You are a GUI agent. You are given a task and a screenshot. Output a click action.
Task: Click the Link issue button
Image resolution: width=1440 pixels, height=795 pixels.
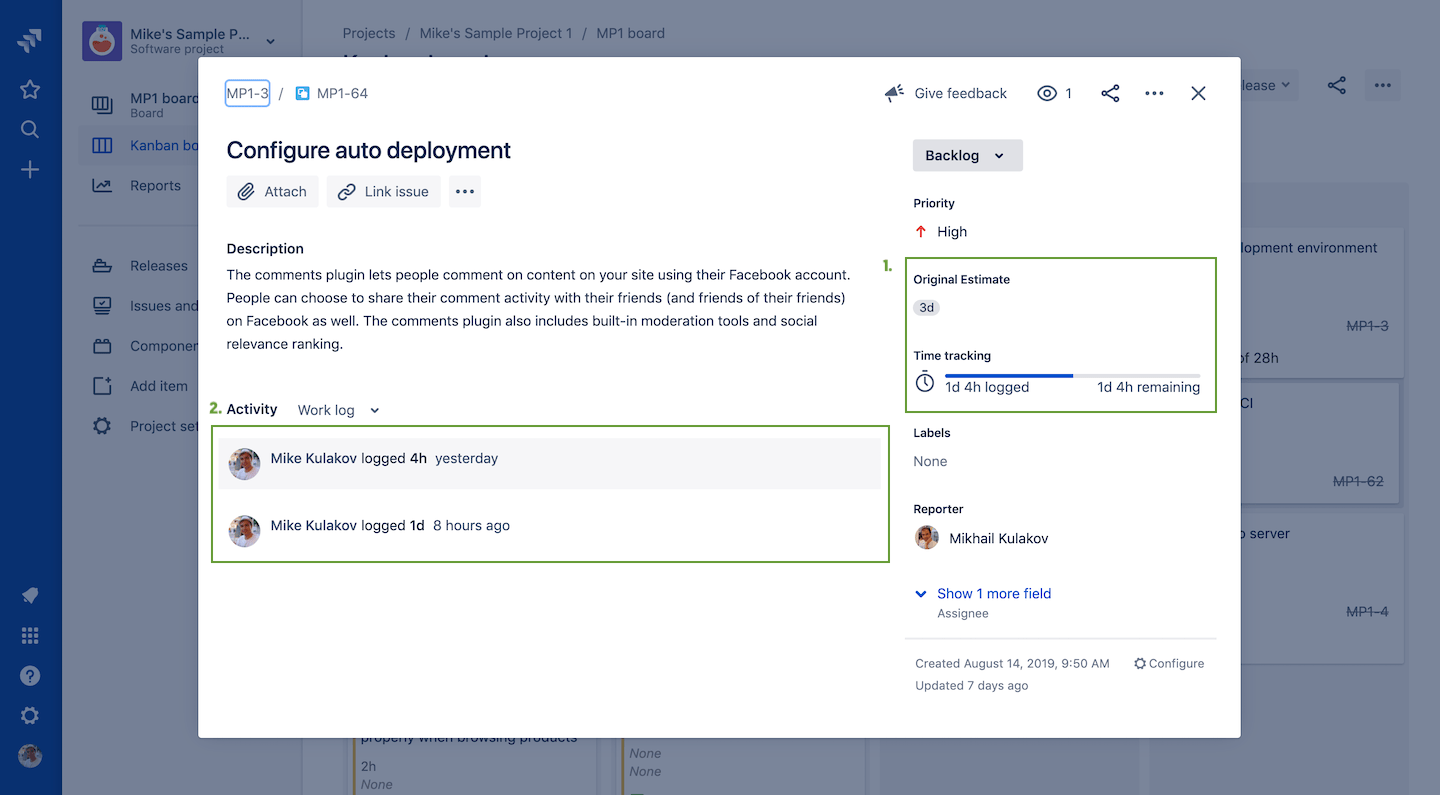point(384,192)
